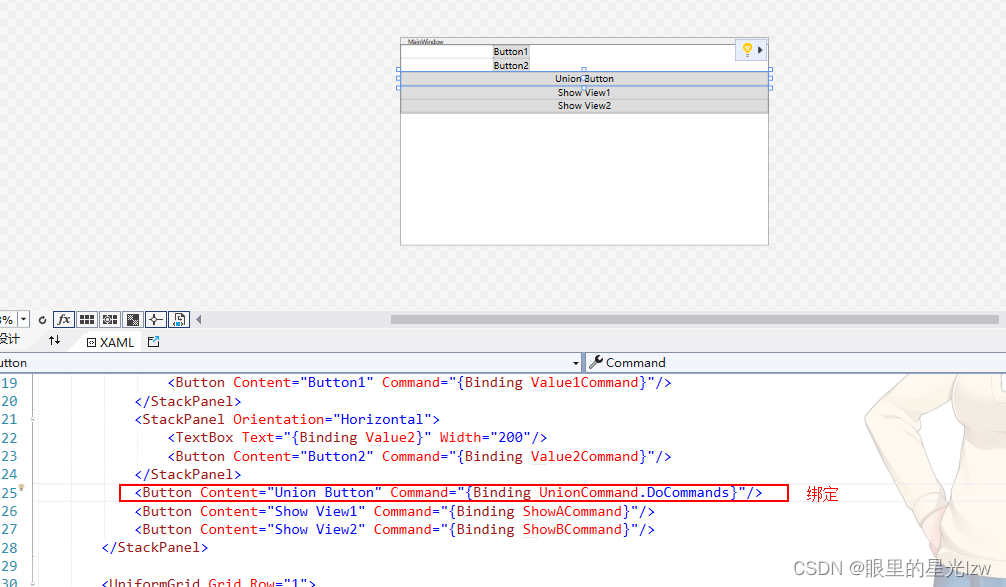The height and width of the screenshot is (587, 1006).
Task: Swap design and XAML panes
Action: point(55,341)
